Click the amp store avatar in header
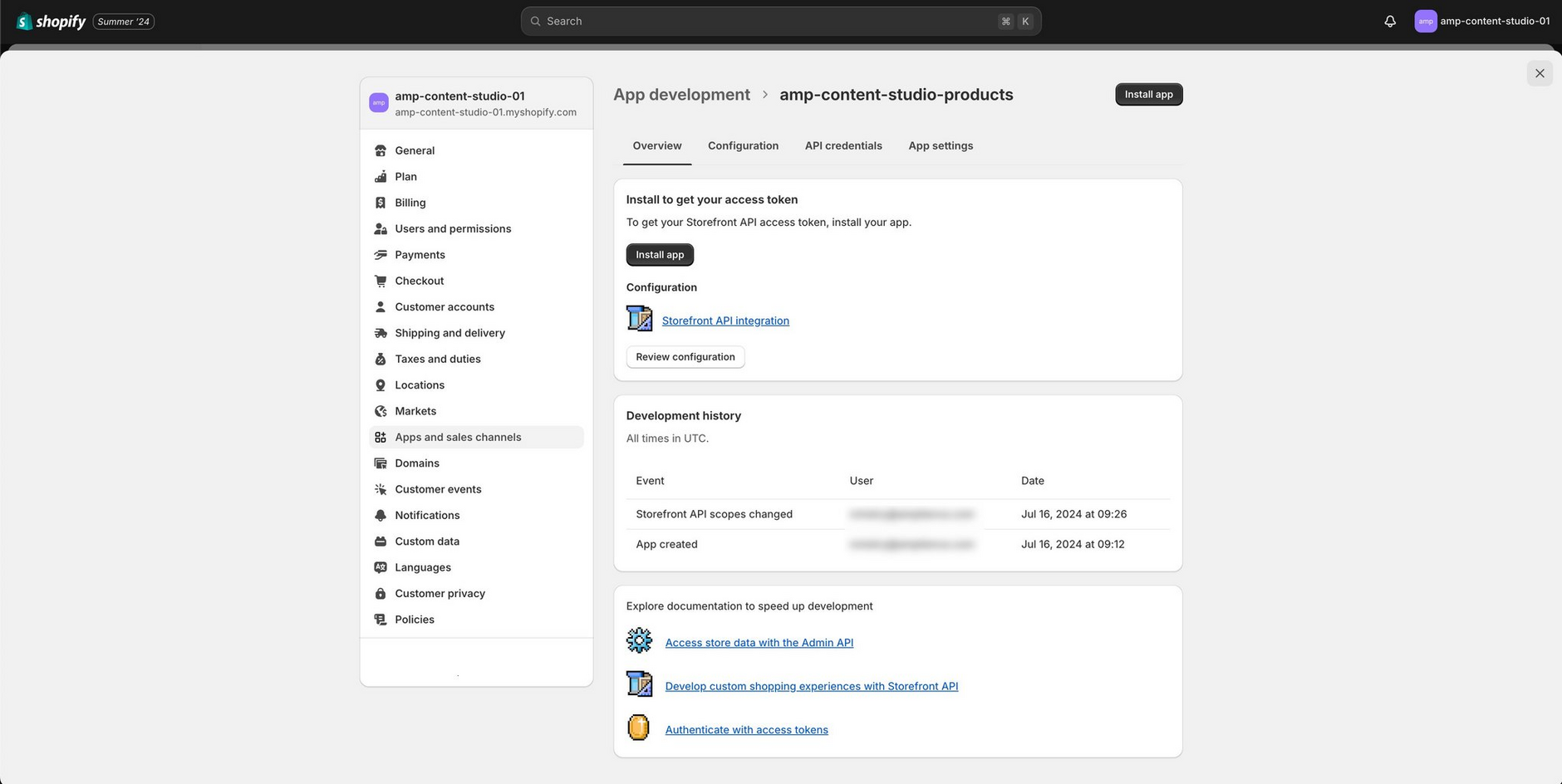The image size is (1562, 784). pos(1426,22)
